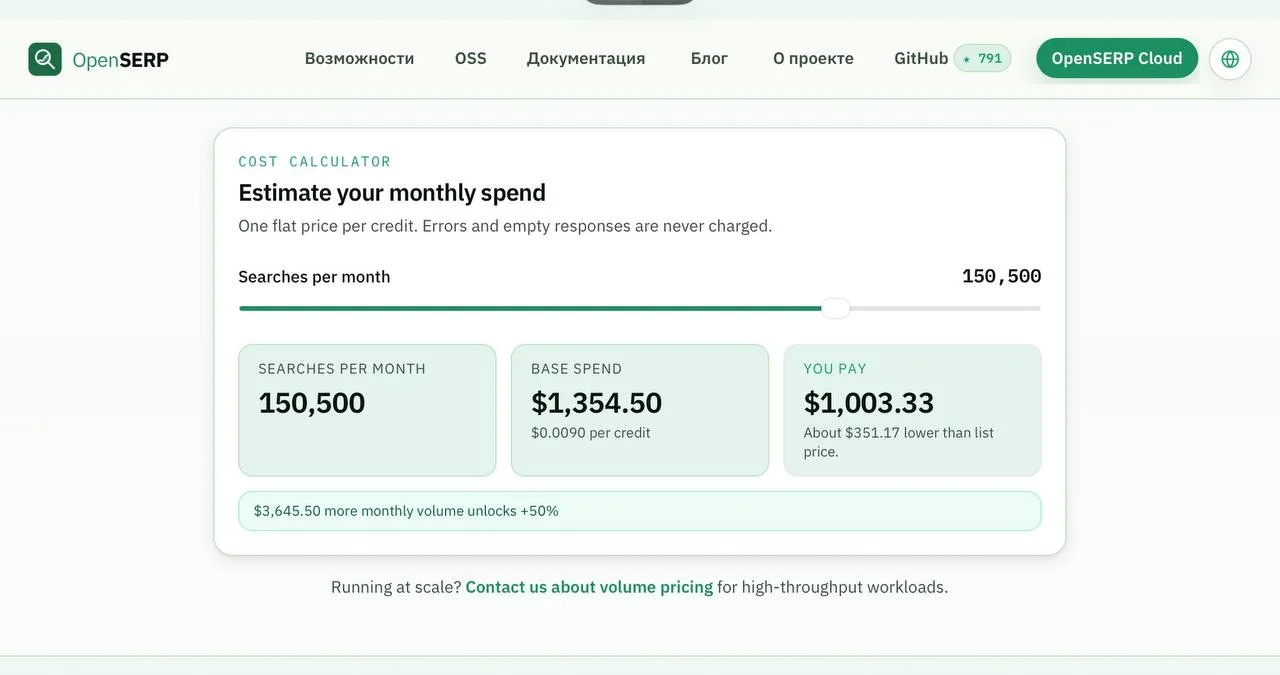Screen dimensions: 1280x675
Task: Click the Running at scale? text
Action: [x=396, y=587]
